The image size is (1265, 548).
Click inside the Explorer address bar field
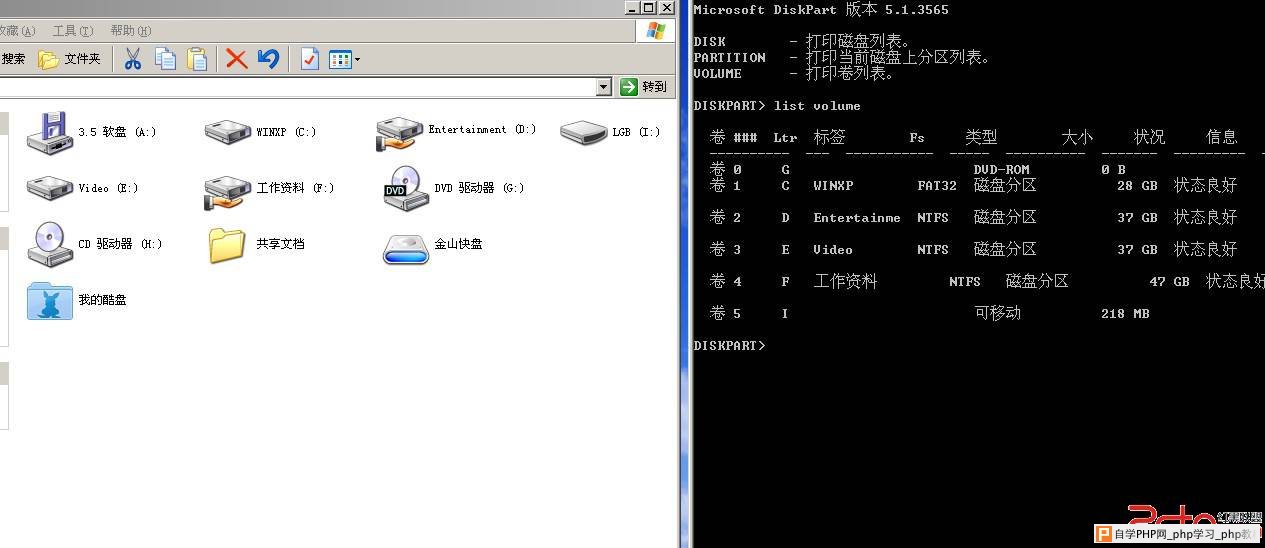click(x=298, y=87)
